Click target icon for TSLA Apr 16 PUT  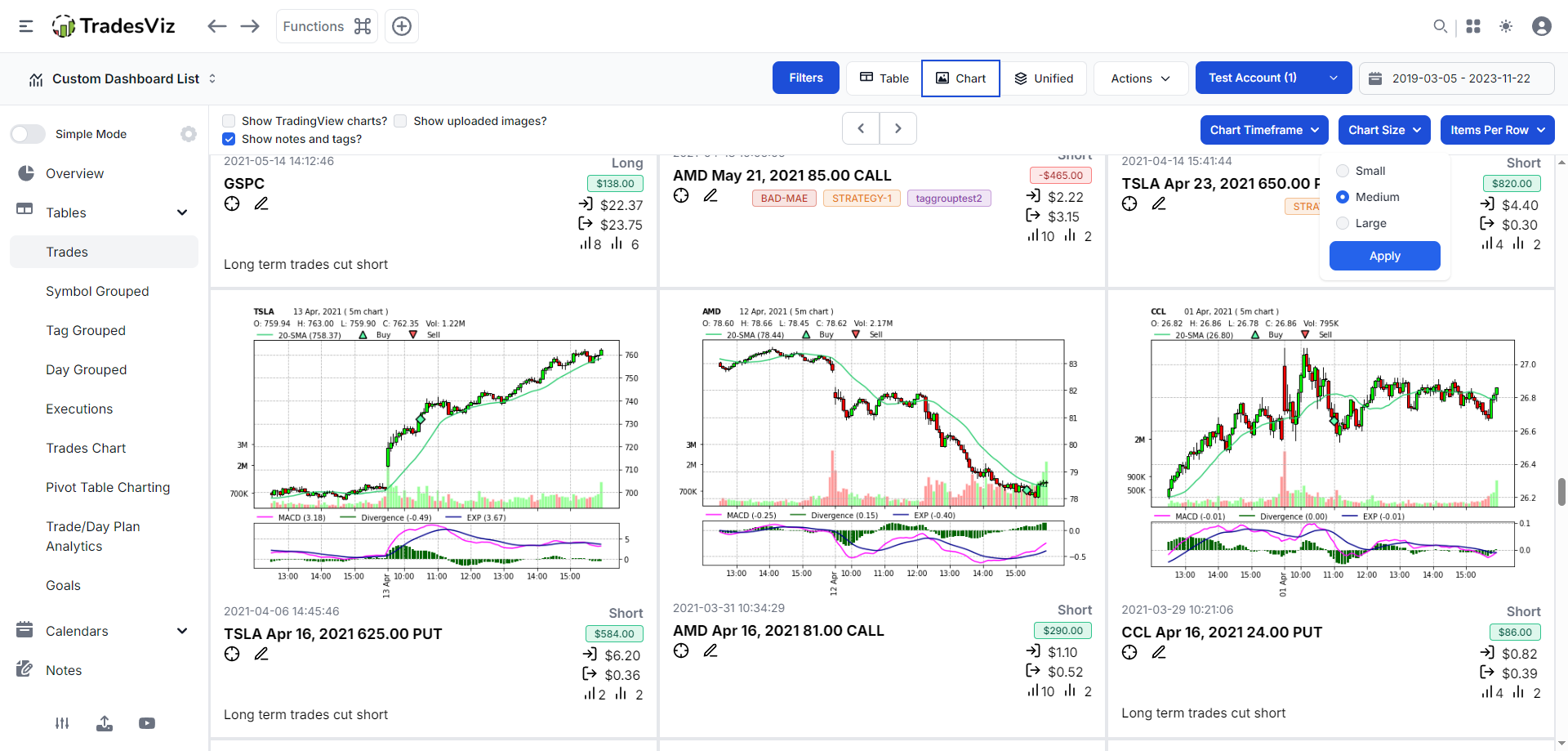pyautogui.click(x=232, y=654)
